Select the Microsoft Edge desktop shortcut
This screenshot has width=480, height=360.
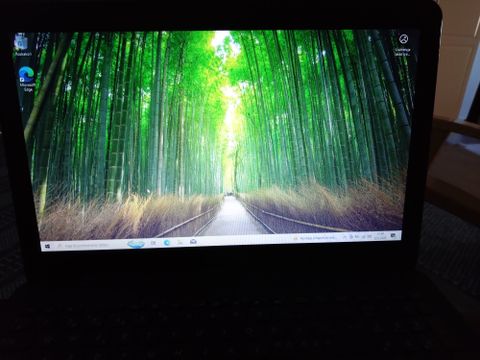27,79
